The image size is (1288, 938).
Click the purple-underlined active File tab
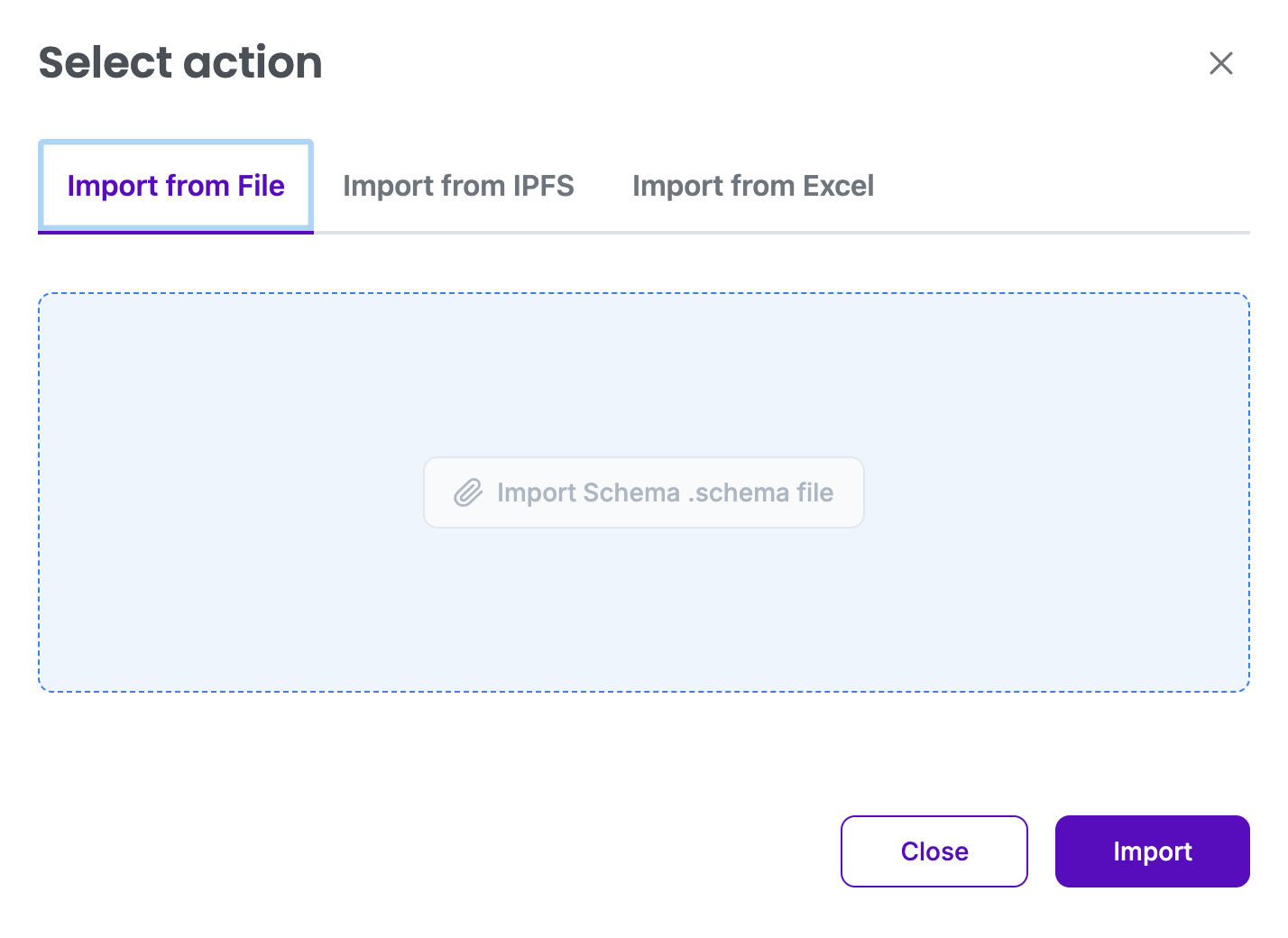click(x=176, y=186)
